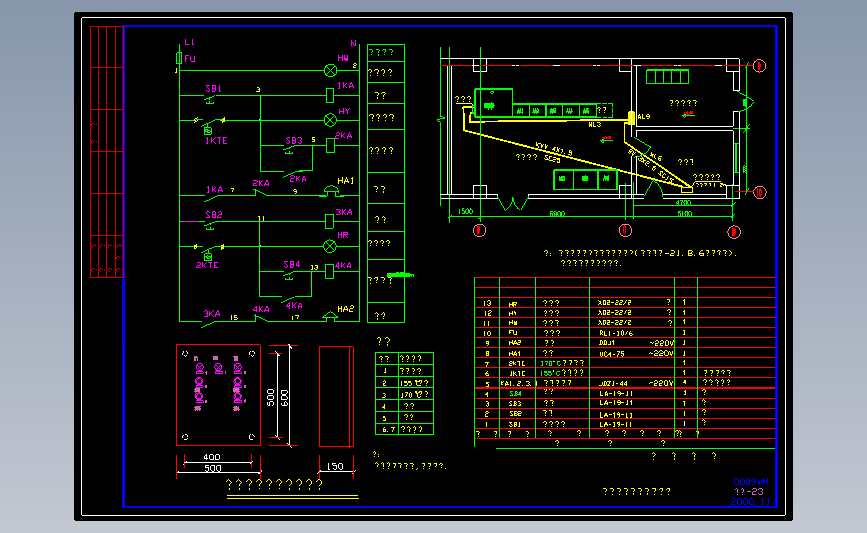Select the SB3 pushbutton label
867x533 pixels.
pyautogui.click(x=294, y=140)
